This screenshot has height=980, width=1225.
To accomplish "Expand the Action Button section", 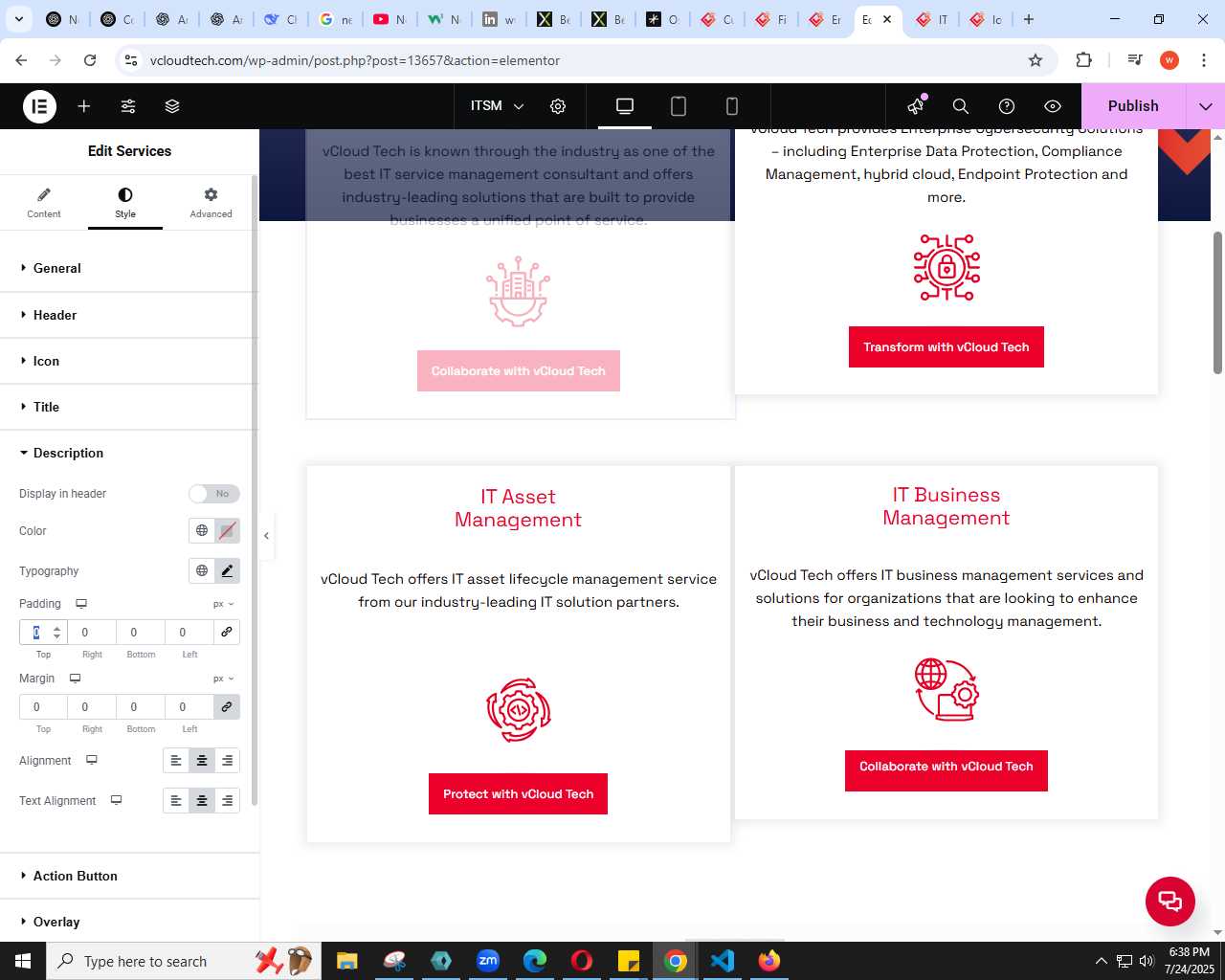I will tap(129, 876).
